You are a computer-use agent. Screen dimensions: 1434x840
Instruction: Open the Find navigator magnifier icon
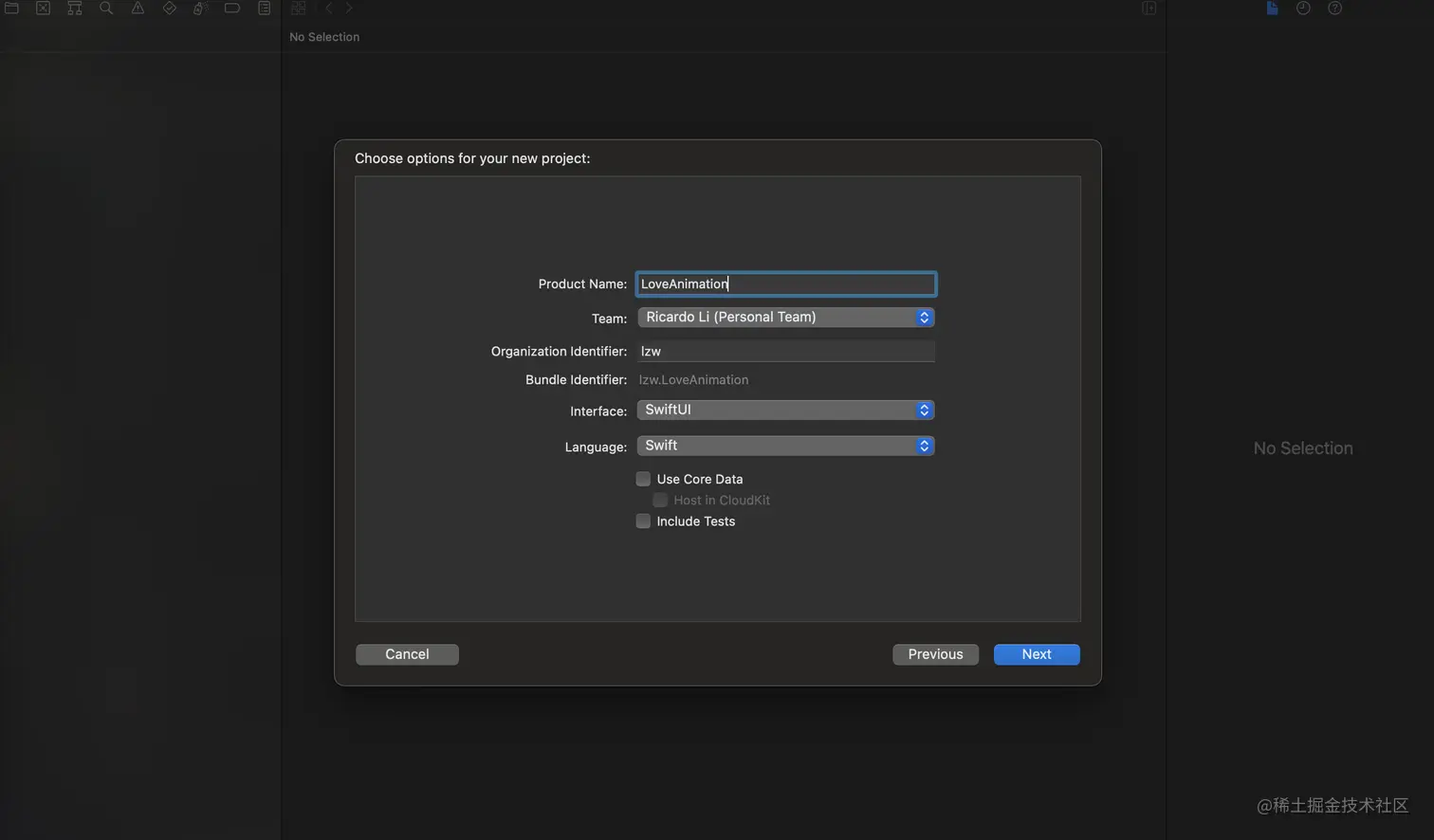pyautogui.click(x=106, y=9)
